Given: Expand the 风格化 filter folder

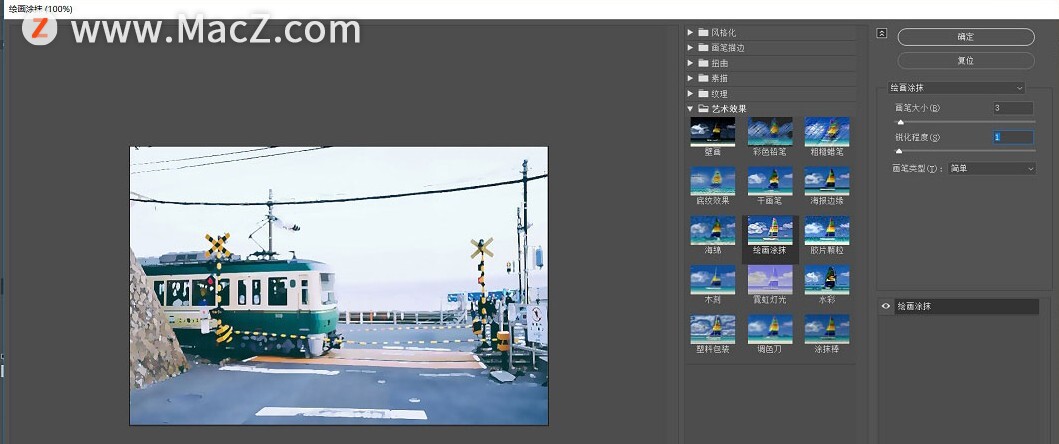Looking at the screenshot, I should [690, 33].
